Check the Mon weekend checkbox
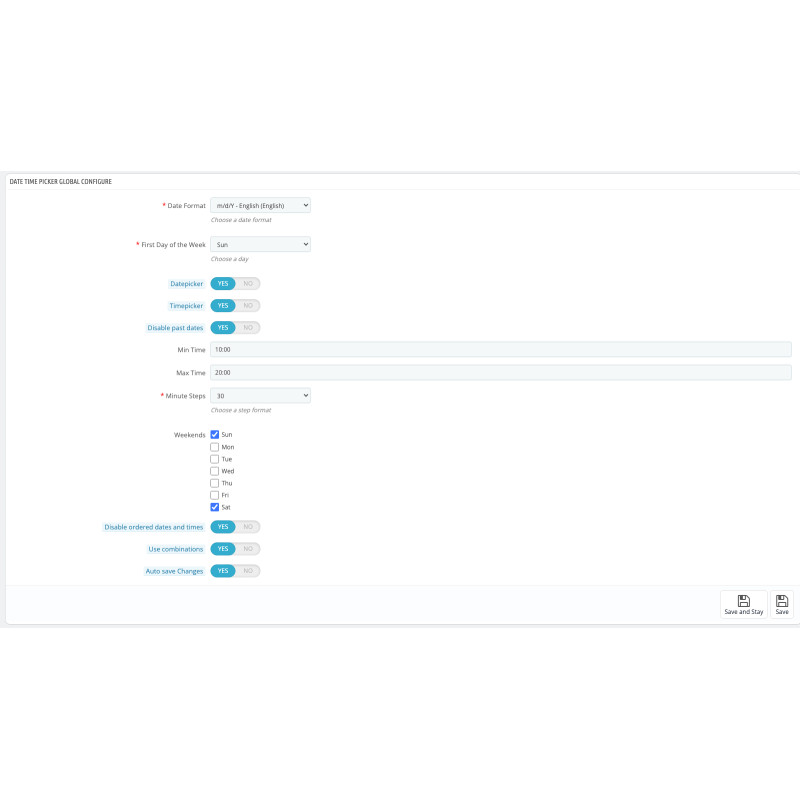Image resolution: width=800 pixels, height=800 pixels. [x=215, y=447]
